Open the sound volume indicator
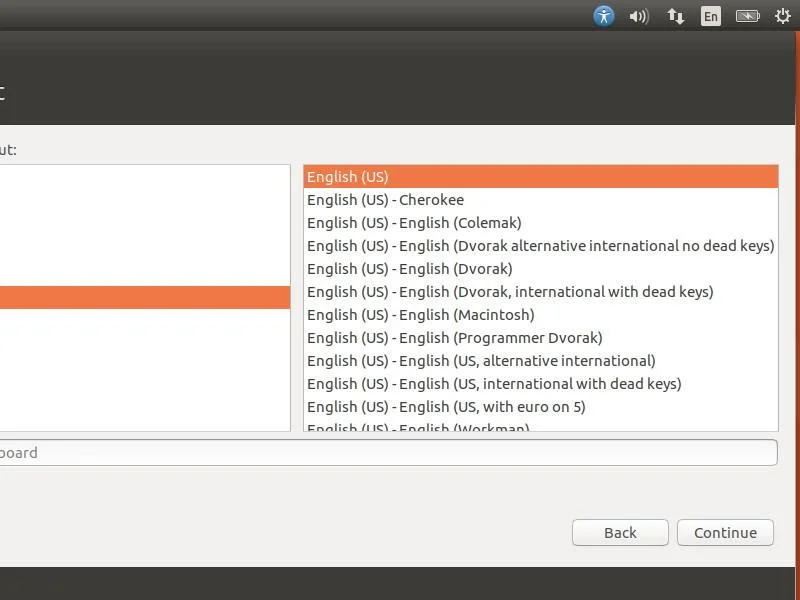The image size is (800, 600). pyautogui.click(x=638, y=16)
